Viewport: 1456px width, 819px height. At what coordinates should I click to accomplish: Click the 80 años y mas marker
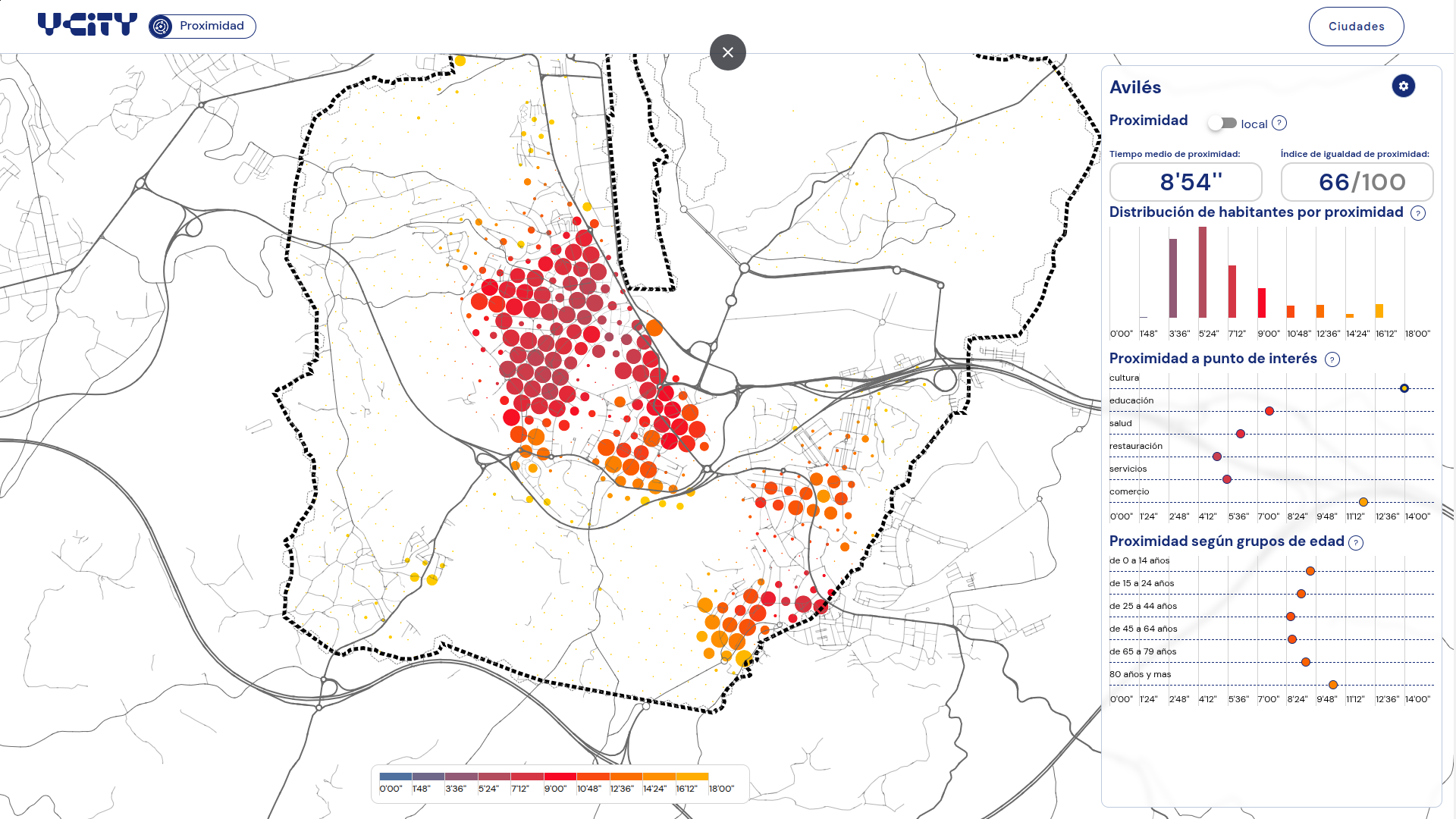(x=1333, y=685)
